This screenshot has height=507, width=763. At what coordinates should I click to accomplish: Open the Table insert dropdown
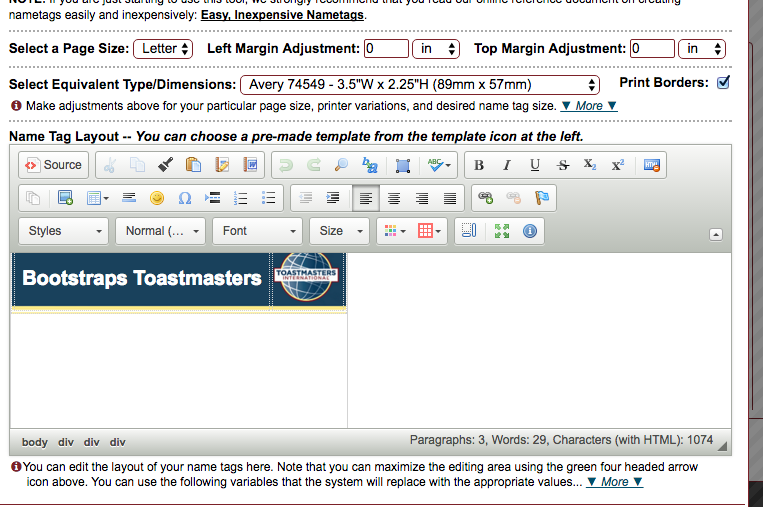pyautogui.click(x=97, y=198)
